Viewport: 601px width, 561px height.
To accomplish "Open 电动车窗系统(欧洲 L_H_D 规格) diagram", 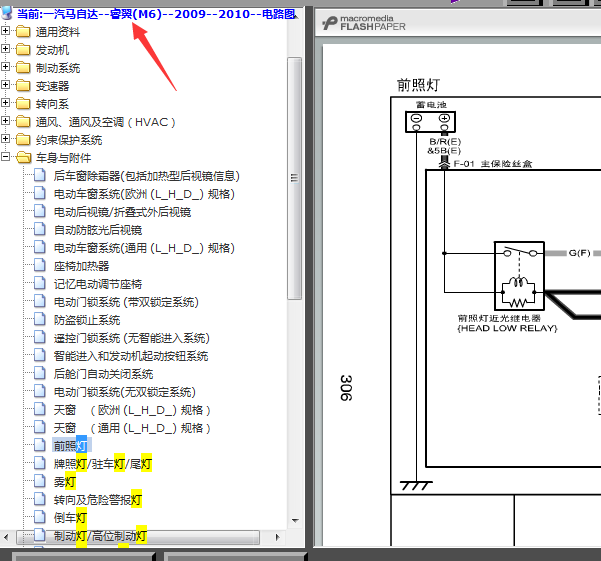I will 144,194.
